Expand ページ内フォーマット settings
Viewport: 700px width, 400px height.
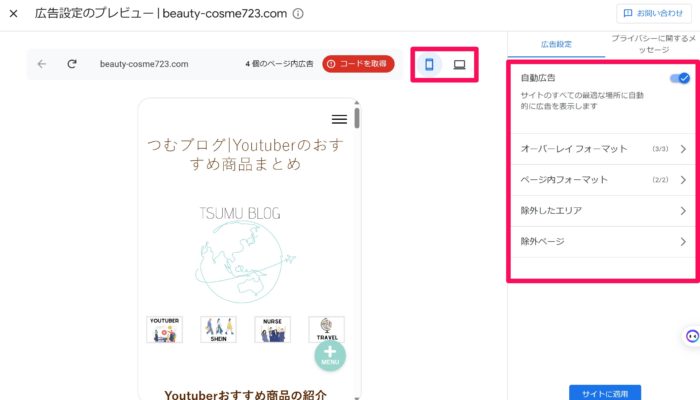pyautogui.click(x=602, y=180)
